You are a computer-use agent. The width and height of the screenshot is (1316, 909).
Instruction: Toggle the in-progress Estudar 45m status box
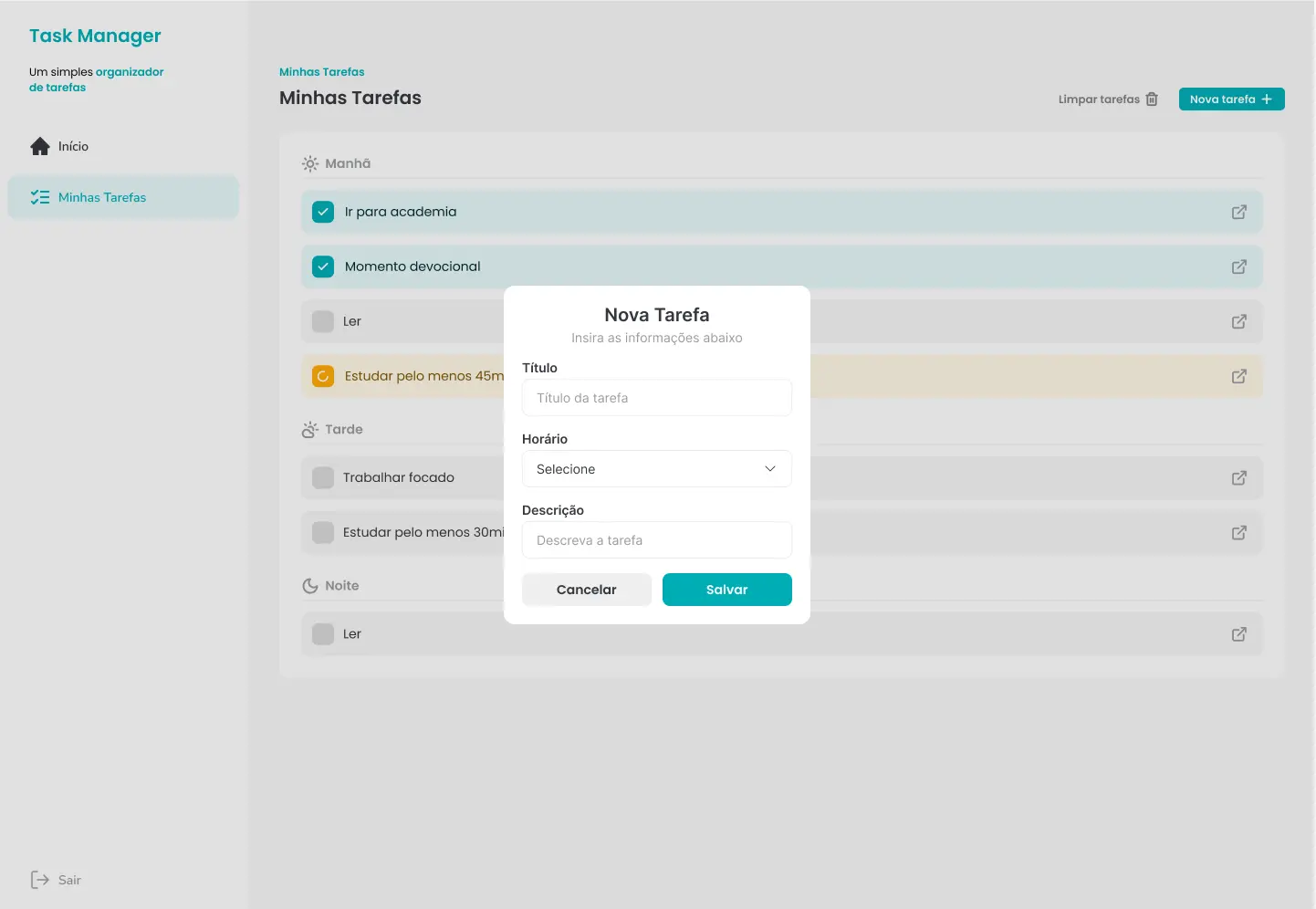(323, 376)
